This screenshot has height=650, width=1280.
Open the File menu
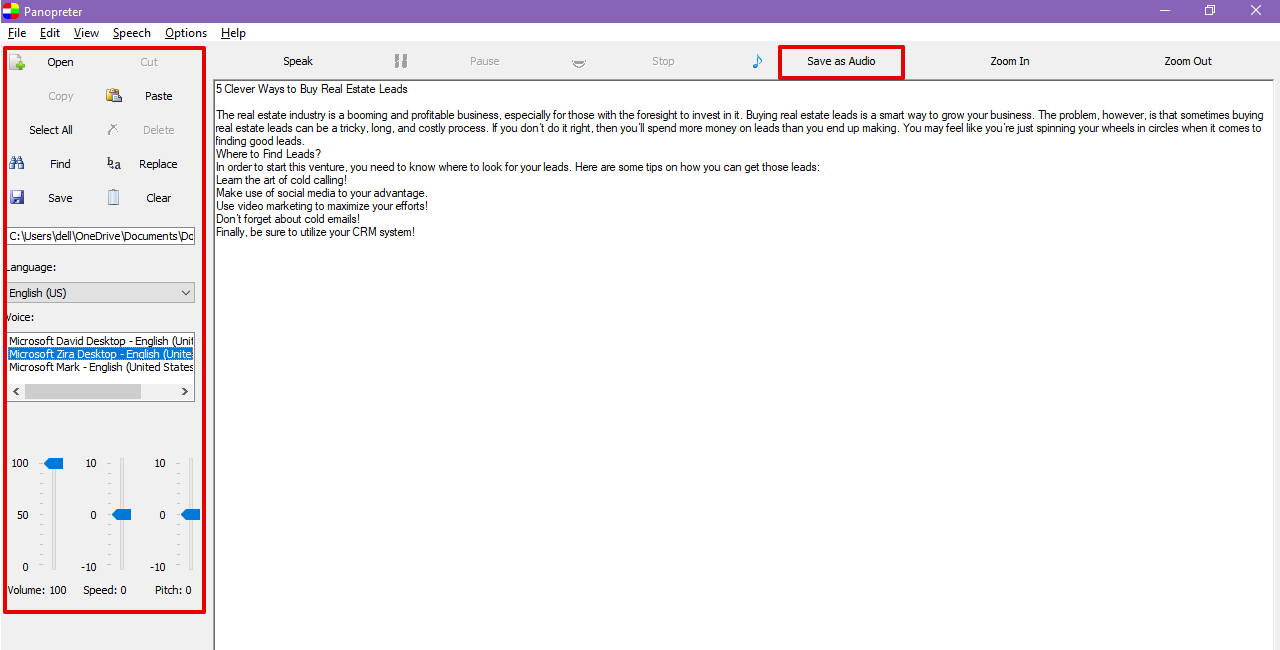coord(17,33)
